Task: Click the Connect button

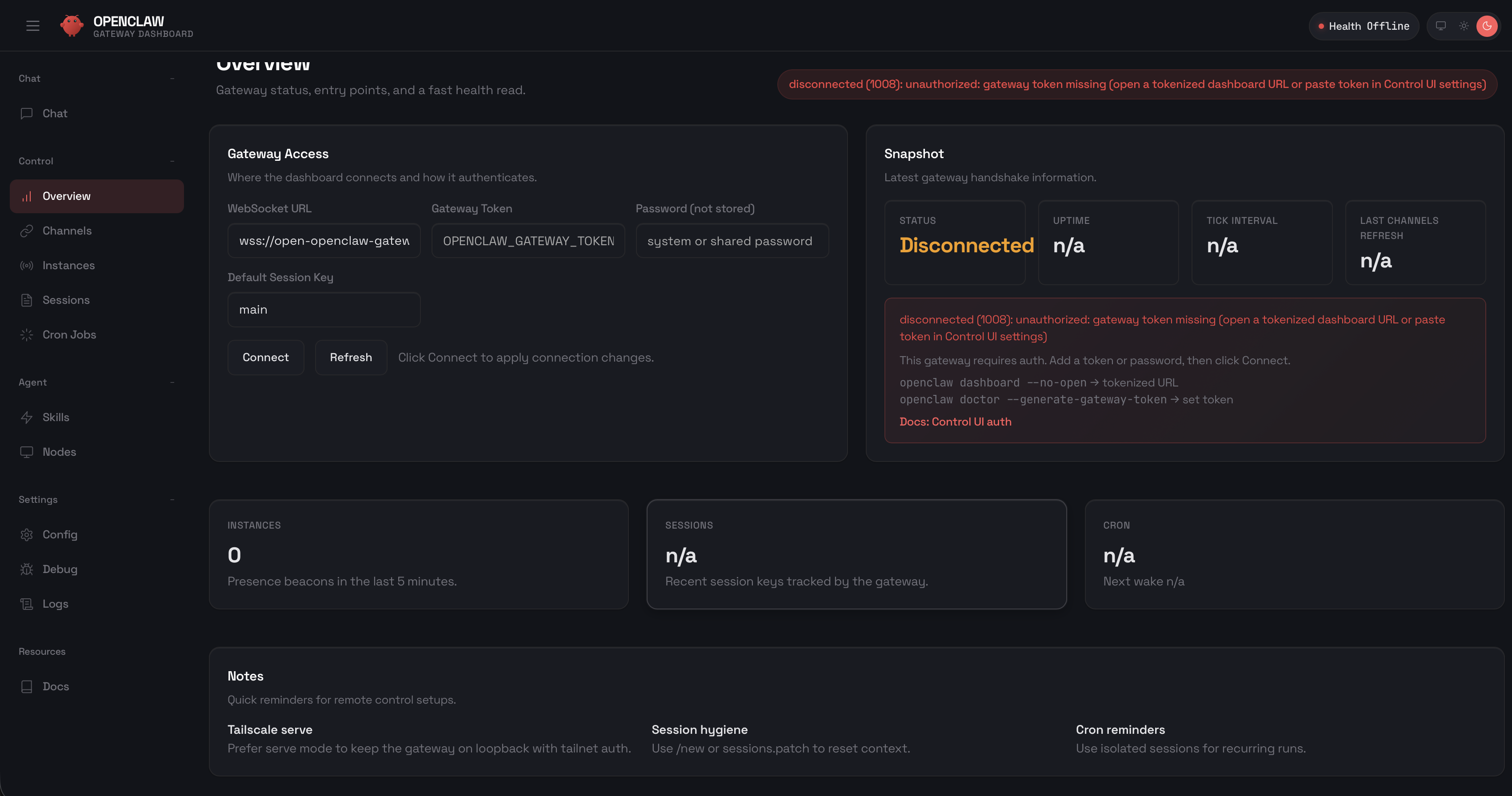Action: [265, 357]
